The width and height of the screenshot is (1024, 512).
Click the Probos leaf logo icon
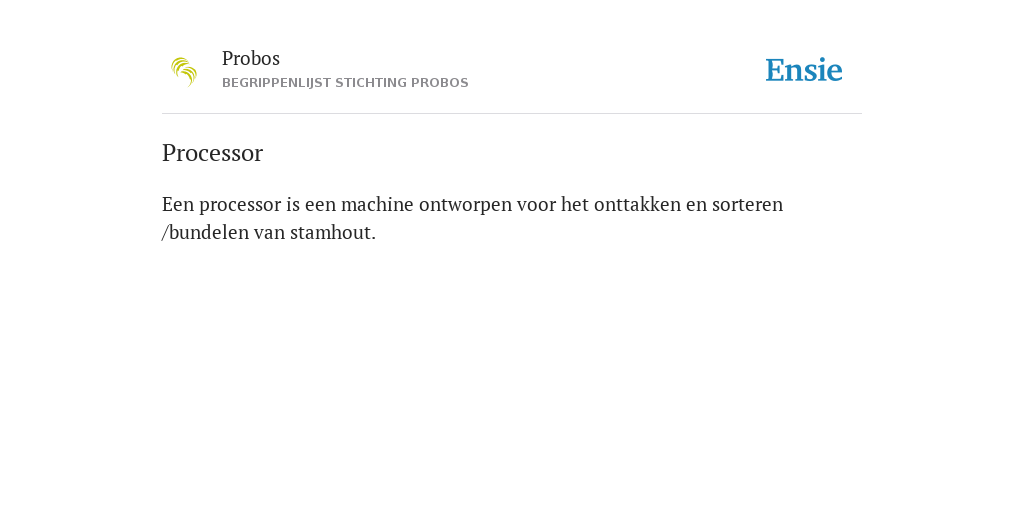[x=184, y=72]
